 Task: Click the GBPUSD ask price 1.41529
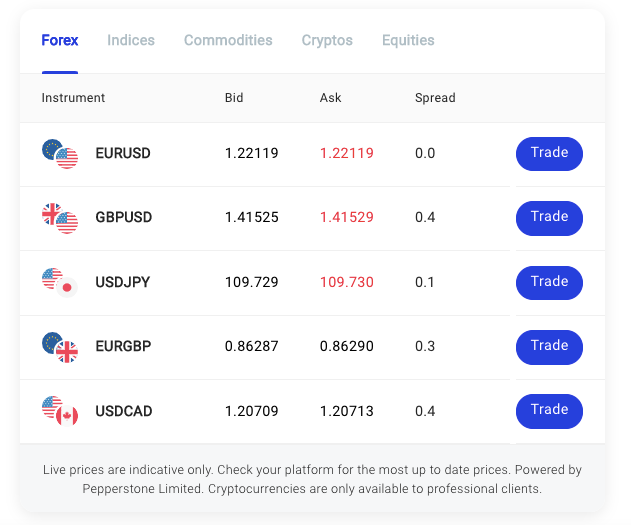346,218
